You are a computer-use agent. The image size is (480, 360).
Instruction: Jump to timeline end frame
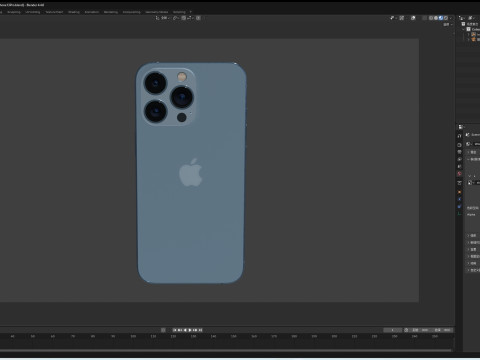pyautogui.click(x=200, y=330)
